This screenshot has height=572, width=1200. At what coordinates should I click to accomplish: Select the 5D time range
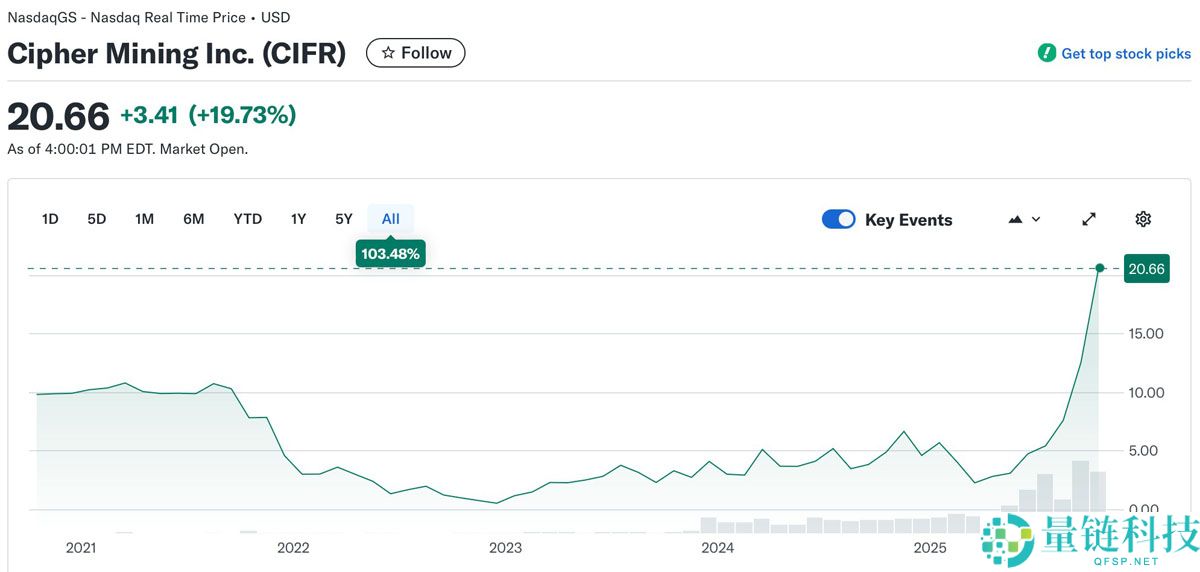point(97,219)
